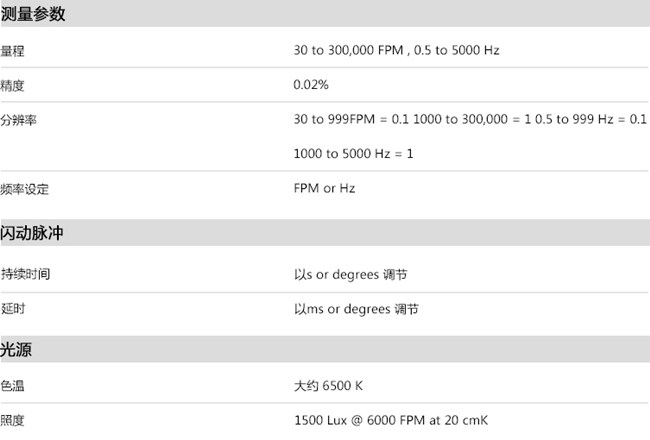Viewport: 650px width, 440px height.
Task: Click the accuracy value 0.02%
Action: pyautogui.click(x=311, y=85)
